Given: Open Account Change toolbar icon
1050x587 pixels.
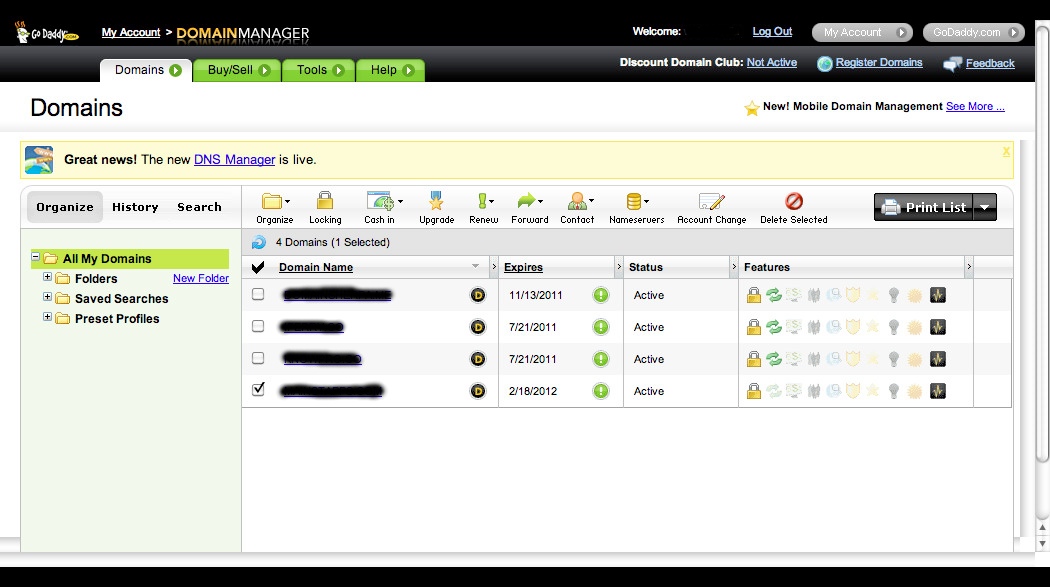Looking at the screenshot, I should (711, 201).
